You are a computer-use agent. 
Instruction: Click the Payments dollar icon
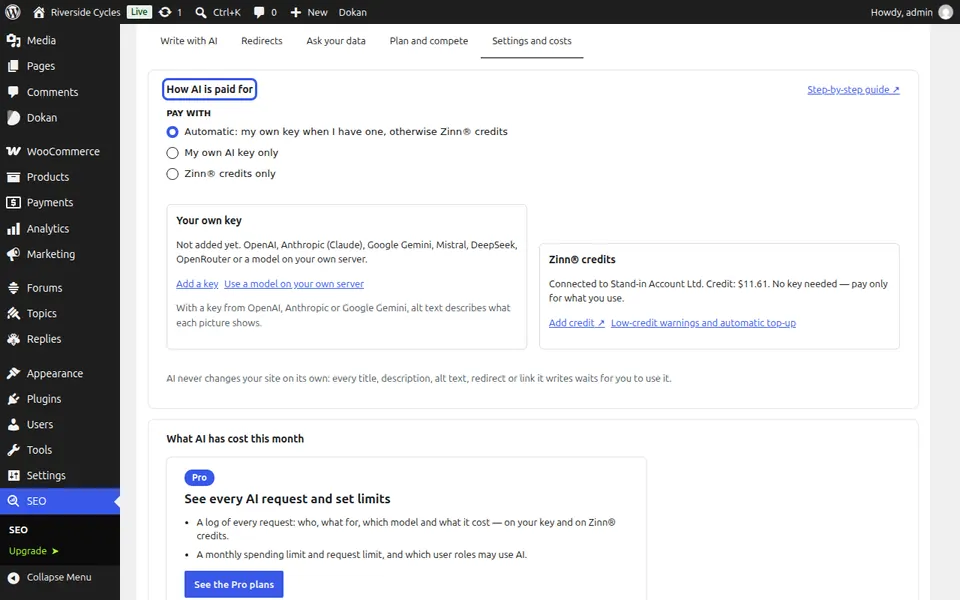[13, 203]
